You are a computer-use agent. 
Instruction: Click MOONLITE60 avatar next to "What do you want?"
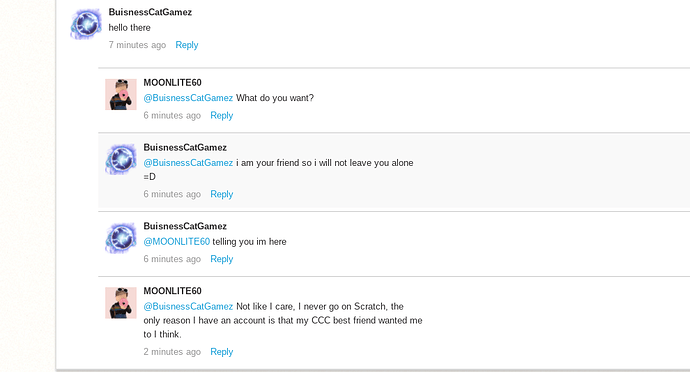(x=121, y=94)
